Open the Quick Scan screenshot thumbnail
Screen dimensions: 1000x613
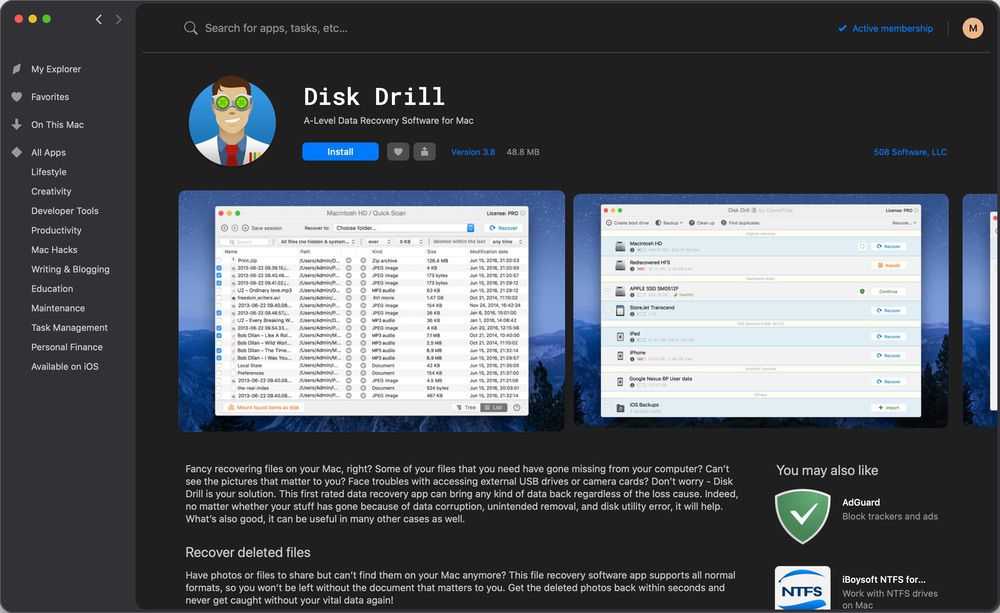pyautogui.click(x=372, y=311)
